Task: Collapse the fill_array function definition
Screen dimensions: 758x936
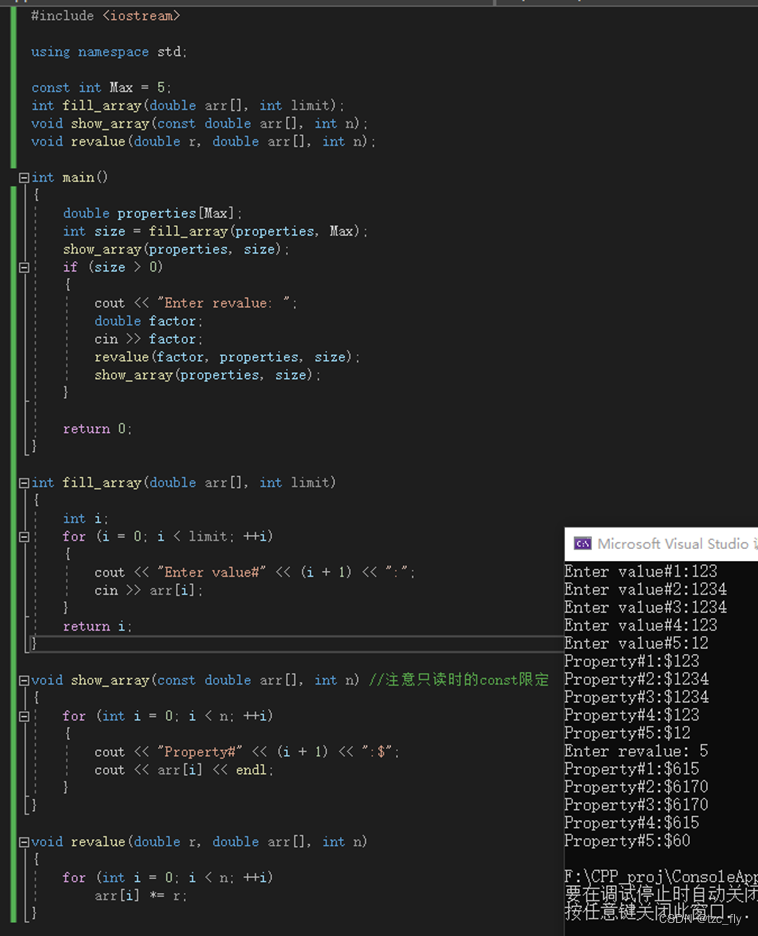Action: point(24,483)
